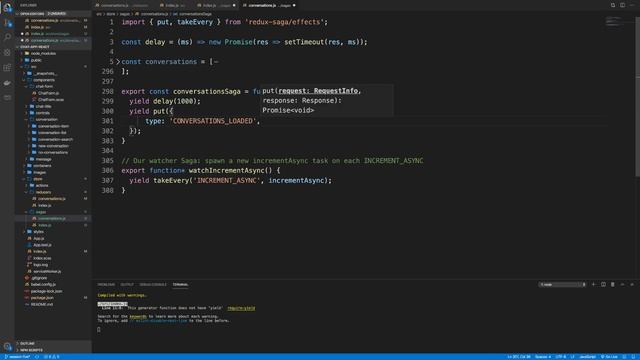Expand the message folder

click(x=43, y=159)
